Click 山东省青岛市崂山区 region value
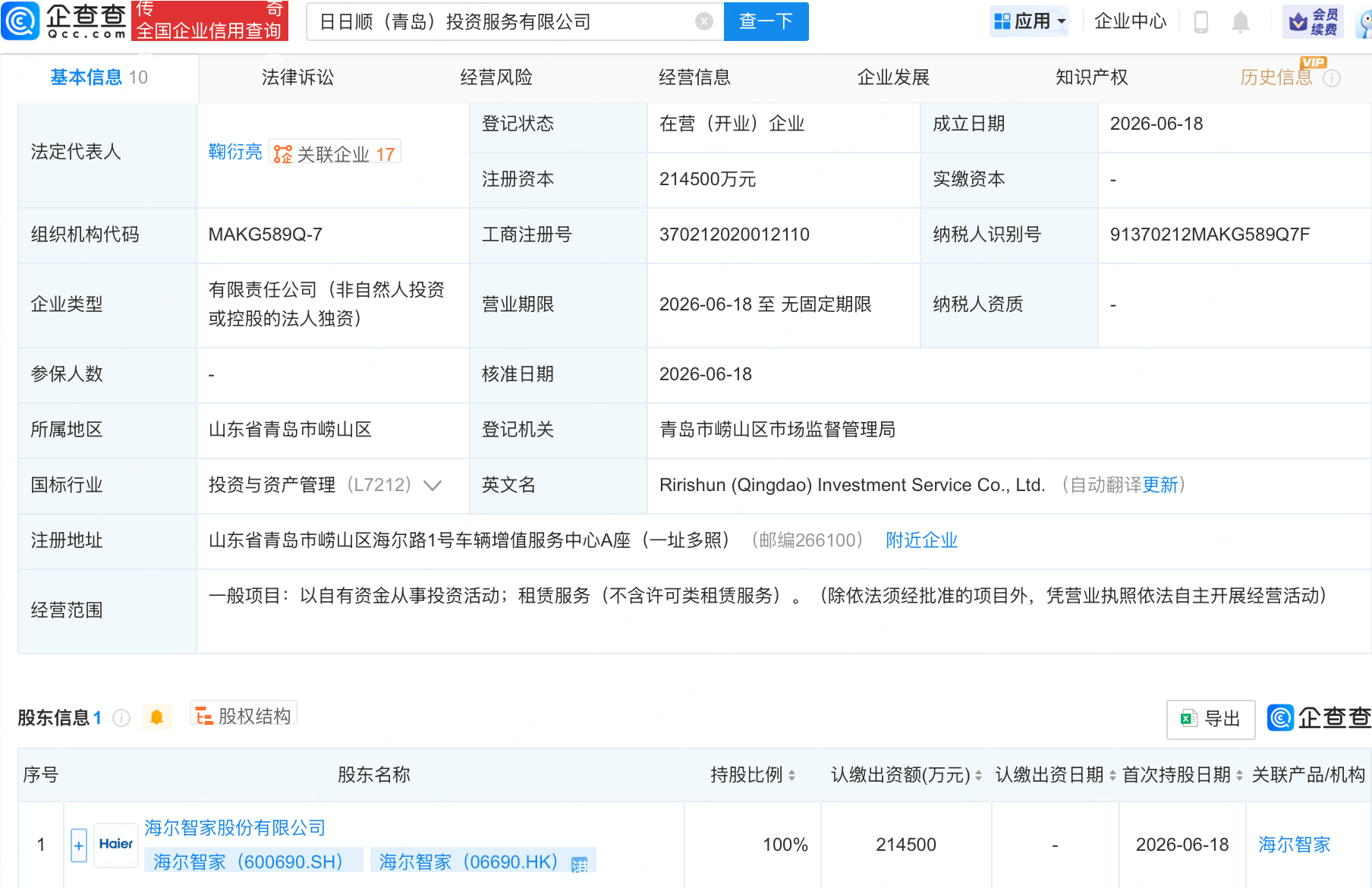1372x888 pixels. 290,430
